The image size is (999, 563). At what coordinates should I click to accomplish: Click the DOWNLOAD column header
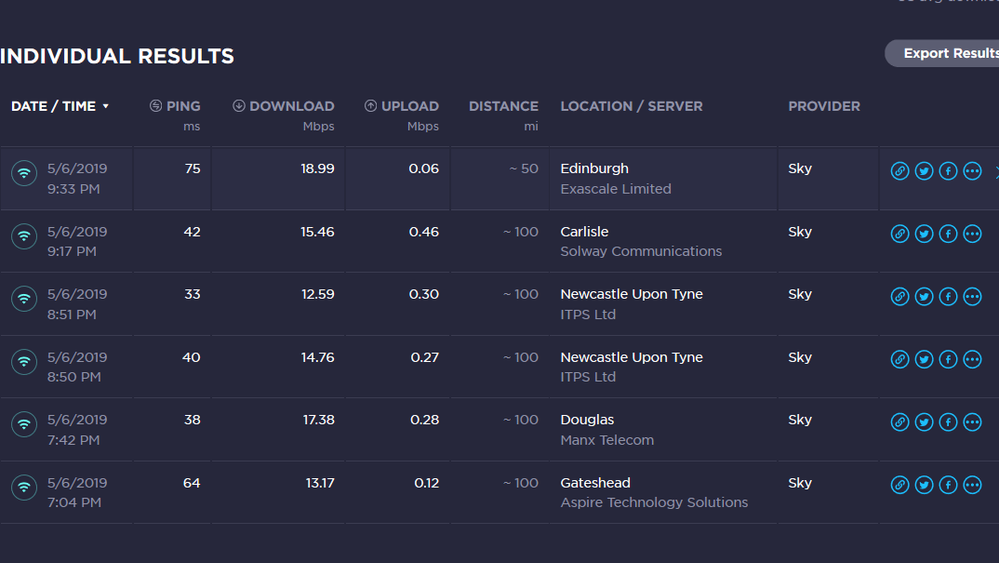coord(284,106)
